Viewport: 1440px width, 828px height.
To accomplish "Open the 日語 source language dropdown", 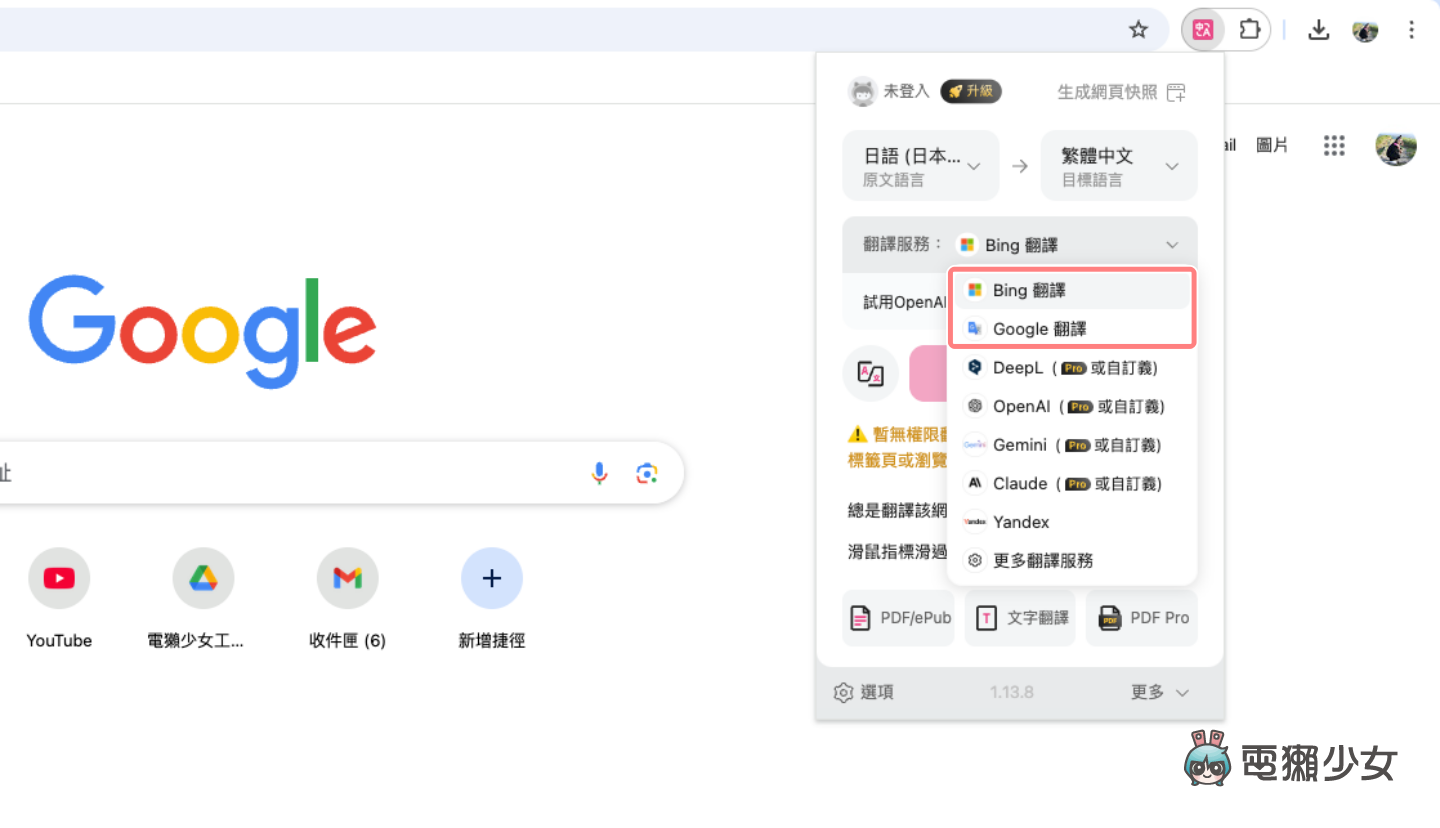I will [x=921, y=166].
